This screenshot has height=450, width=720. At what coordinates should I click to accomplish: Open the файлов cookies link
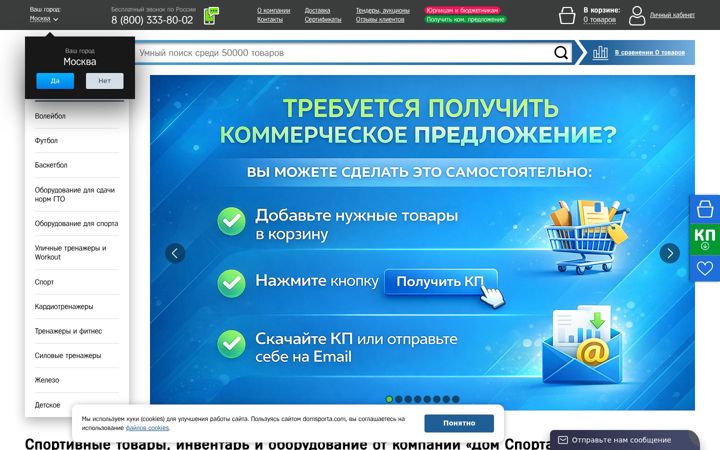click(x=147, y=428)
